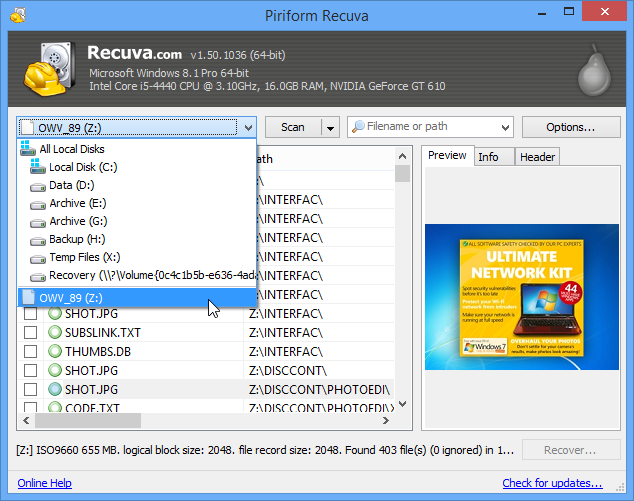
Task: Click the vertical scrollbar thumb of file list
Action: point(402,173)
